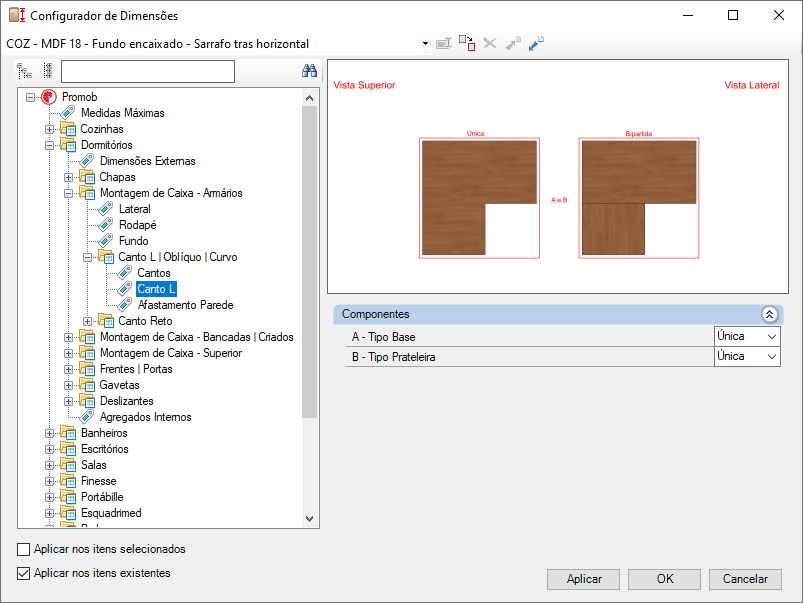This screenshot has width=803, height=603.
Task: Click the Promob root node icon
Action: click(48, 97)
